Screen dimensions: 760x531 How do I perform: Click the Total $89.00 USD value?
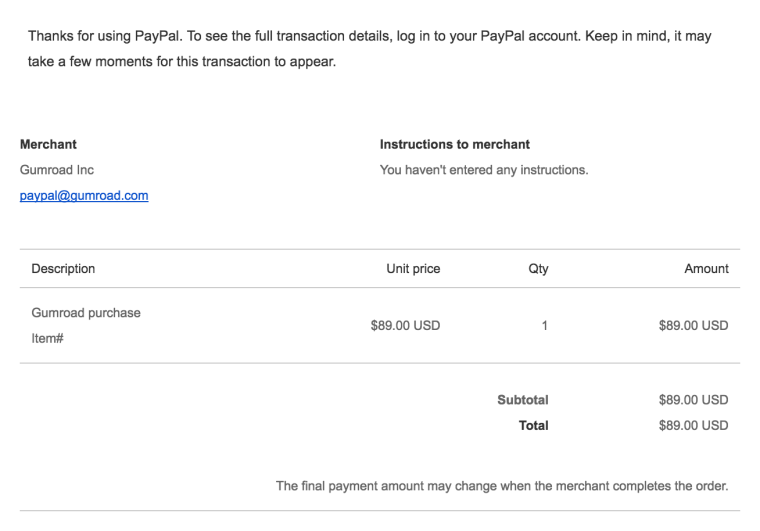click(693, 425)
